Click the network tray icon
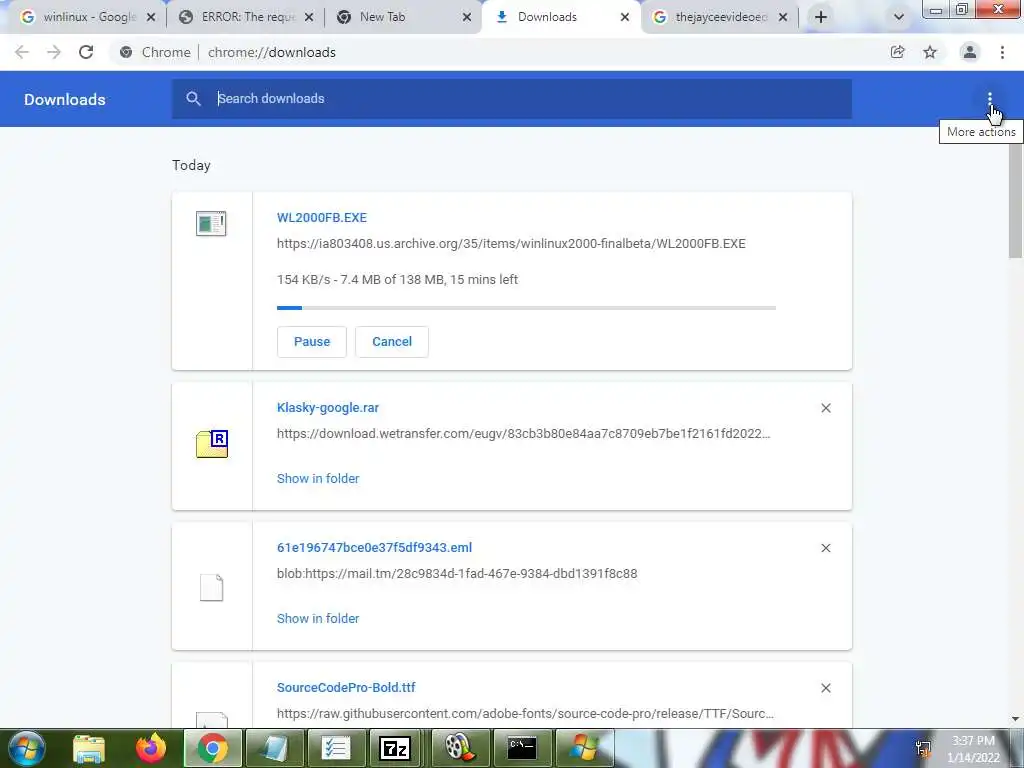This screenshot has height=768, width=1024. point(923,748)
